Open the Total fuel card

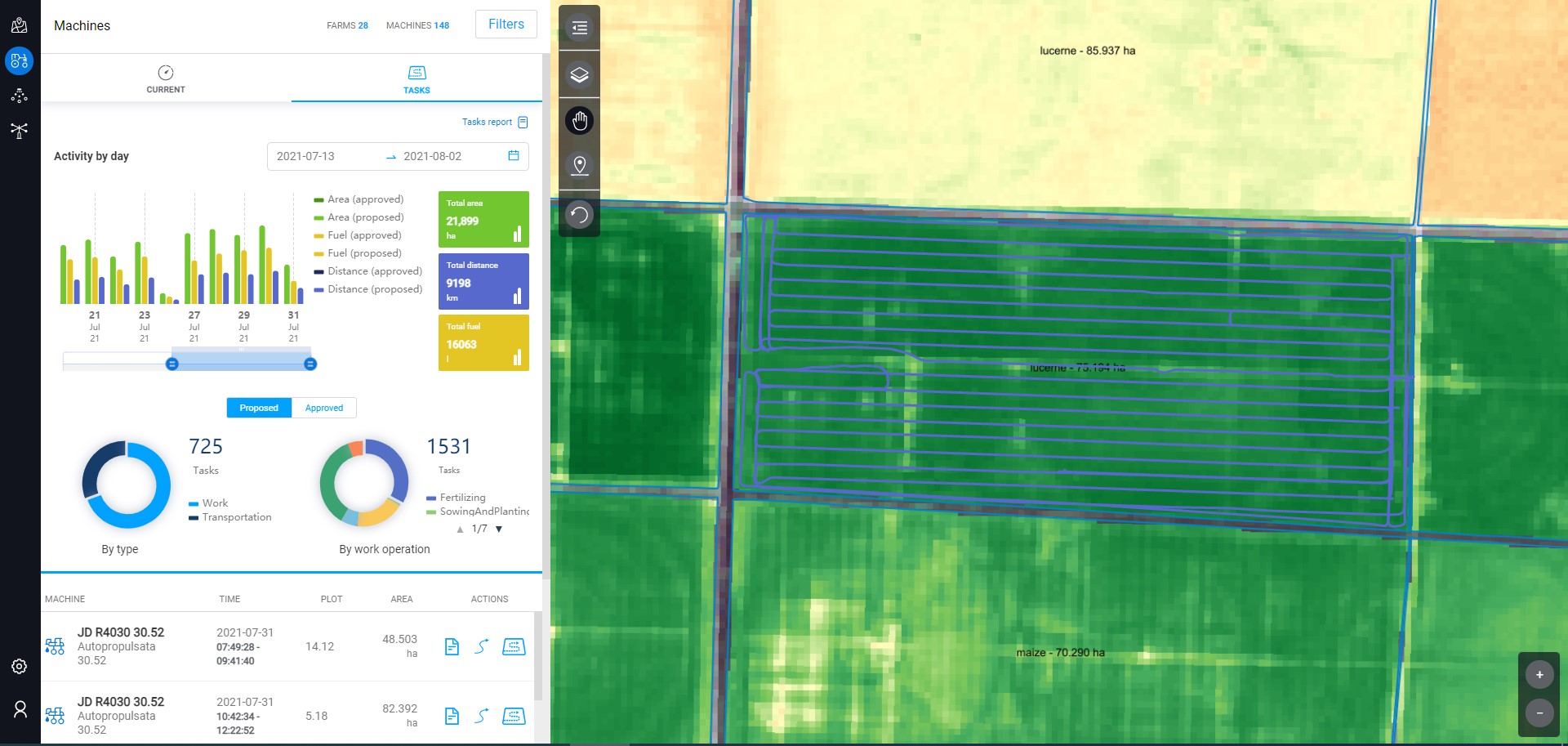tap(483, 342)
